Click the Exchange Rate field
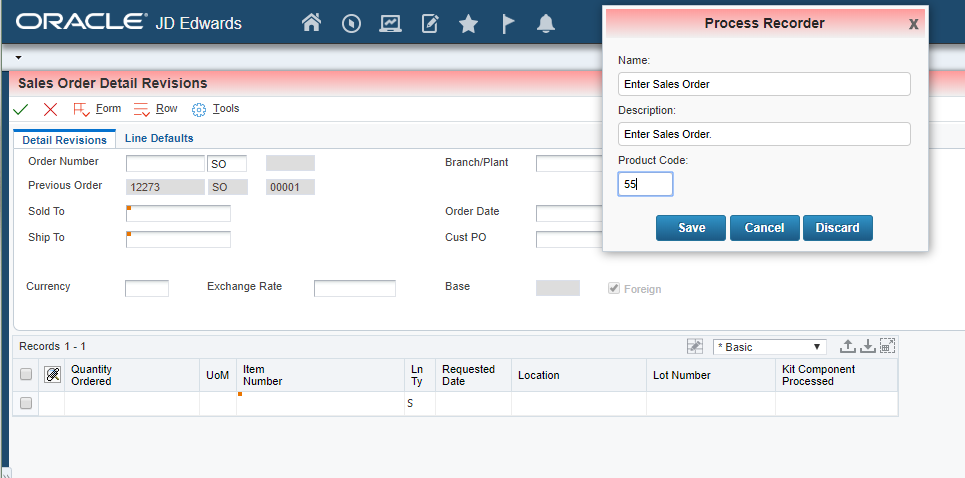 click(x=354, y=289)
